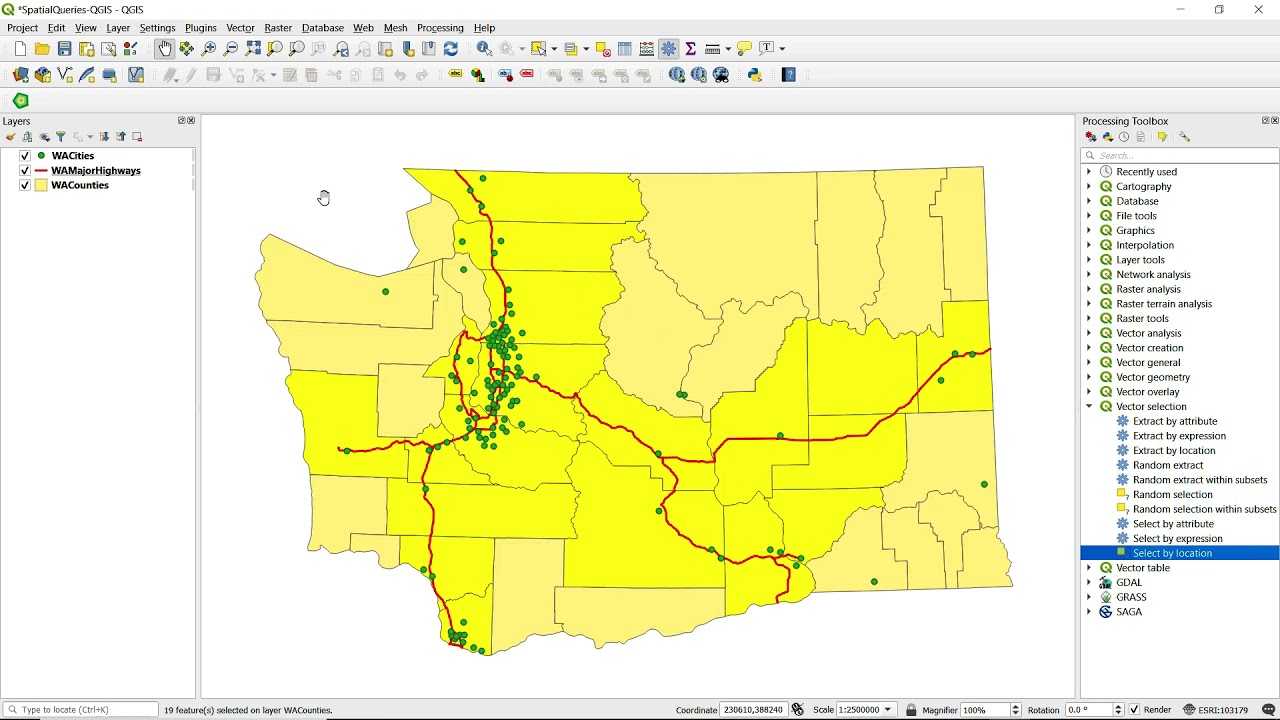
Task: Click Filter Legend funnel icon in Layers
Action: click(60, 137)
